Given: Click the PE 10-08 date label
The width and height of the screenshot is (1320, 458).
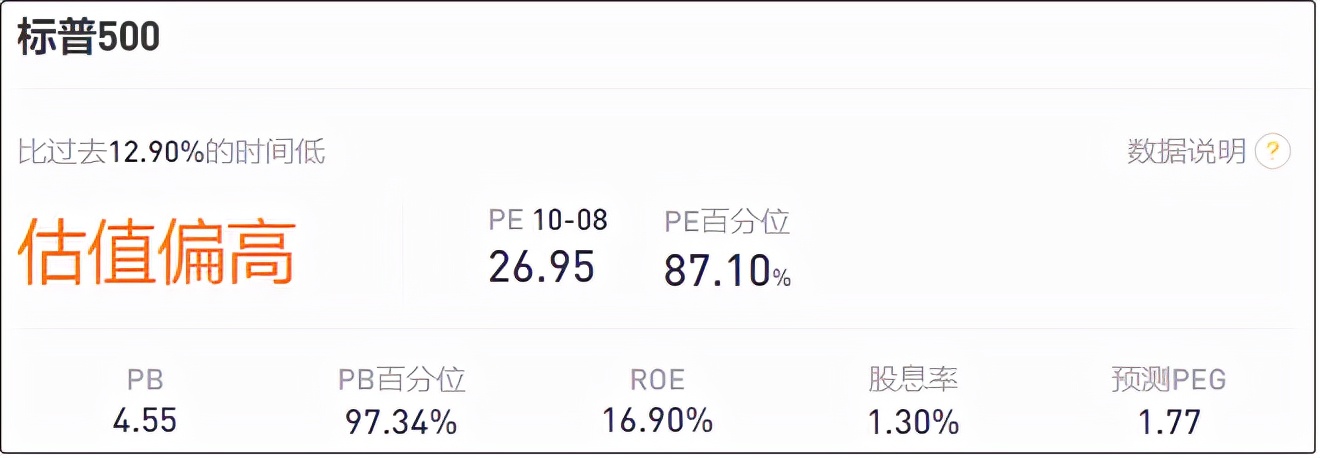Looking at the screenshot, I should 548,219.
